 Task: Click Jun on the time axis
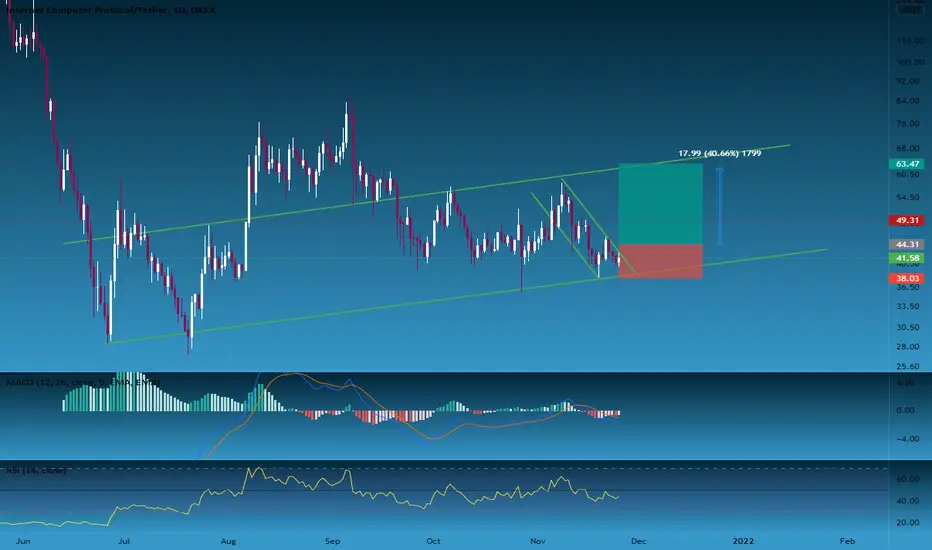23,541
